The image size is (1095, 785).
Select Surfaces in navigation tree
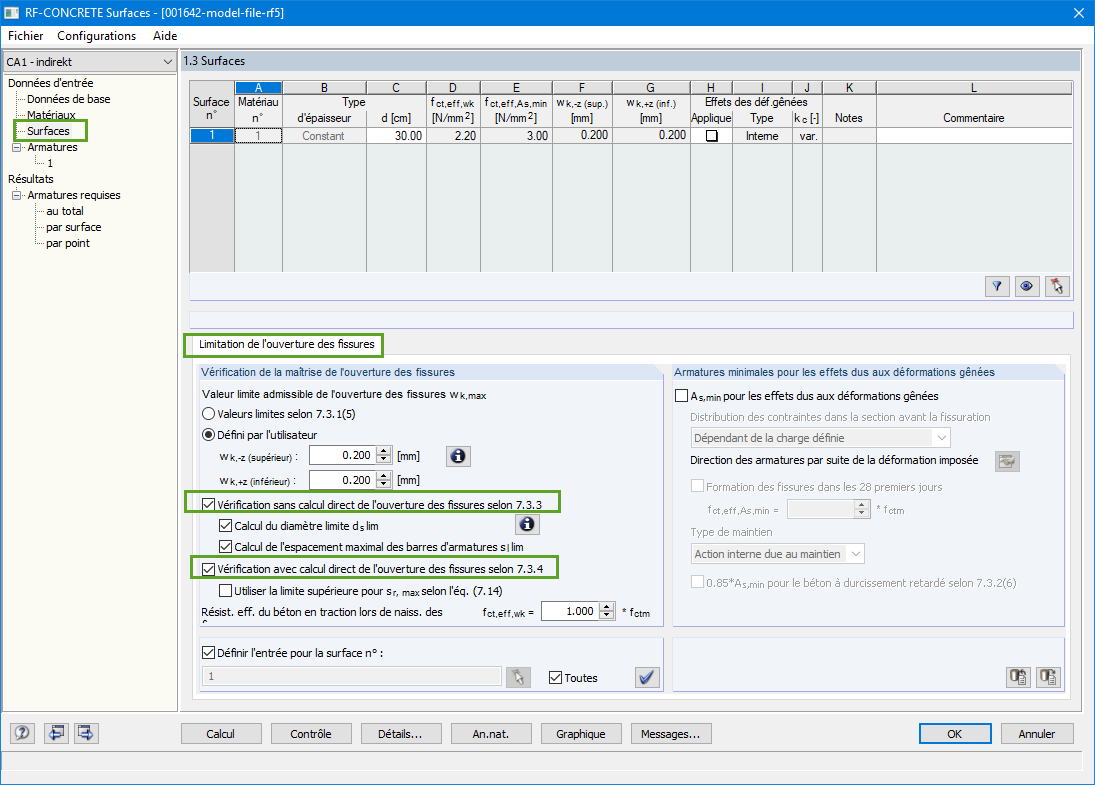click(x=48, y=131)
